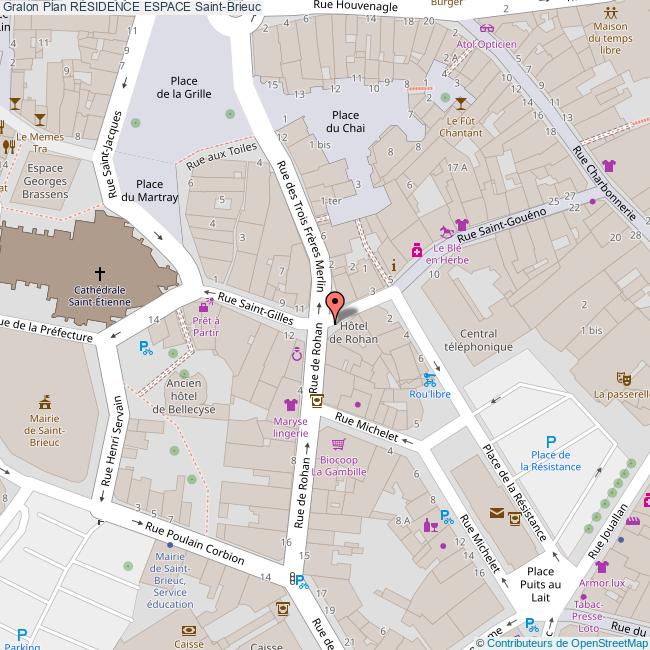Screen dimensions: 650x650
Task: Select Le Fût Chantant cocktail glass icon
Action: tap(460, 103)
